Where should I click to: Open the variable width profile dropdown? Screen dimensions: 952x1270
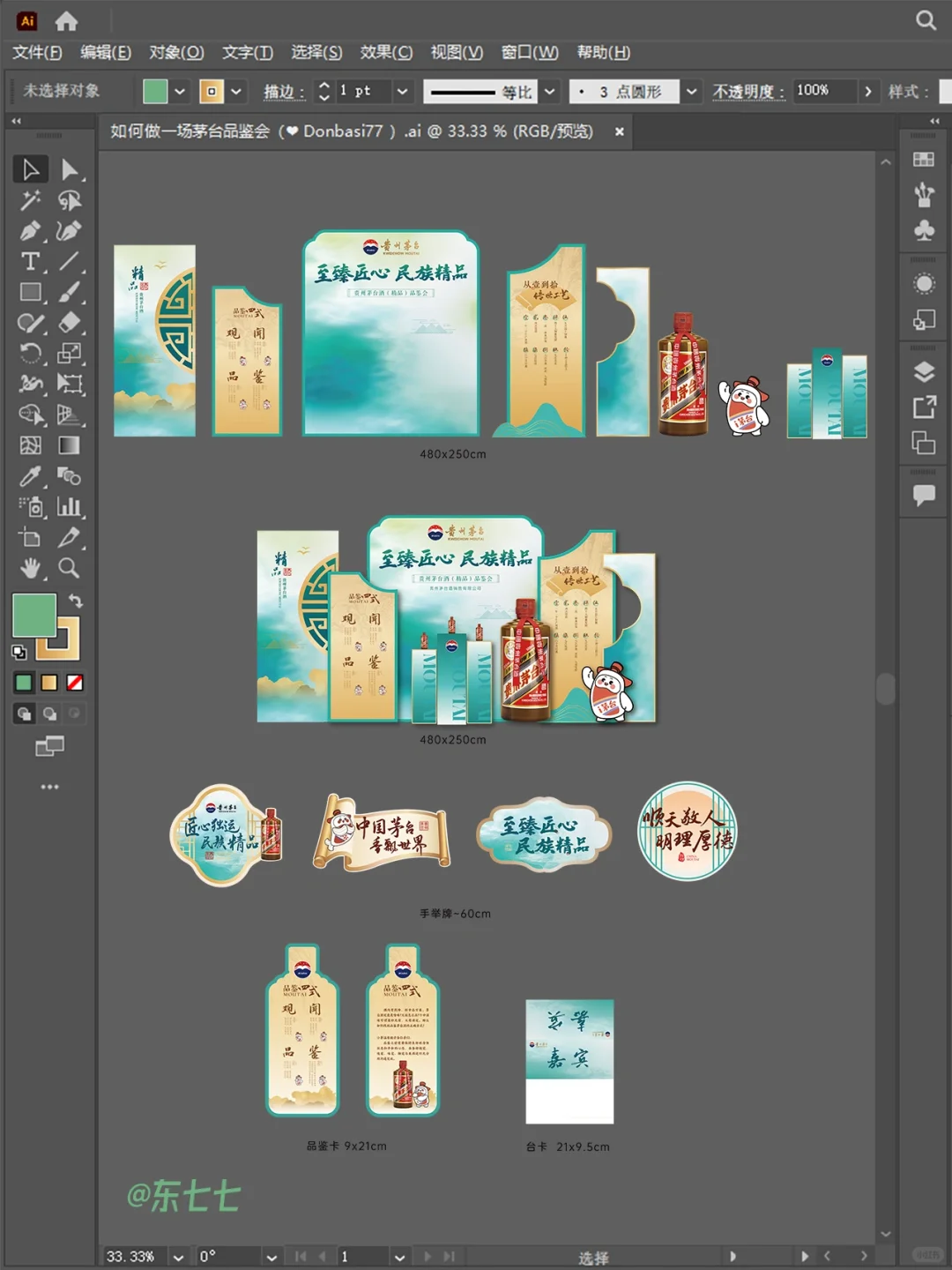tap(550, 91)
